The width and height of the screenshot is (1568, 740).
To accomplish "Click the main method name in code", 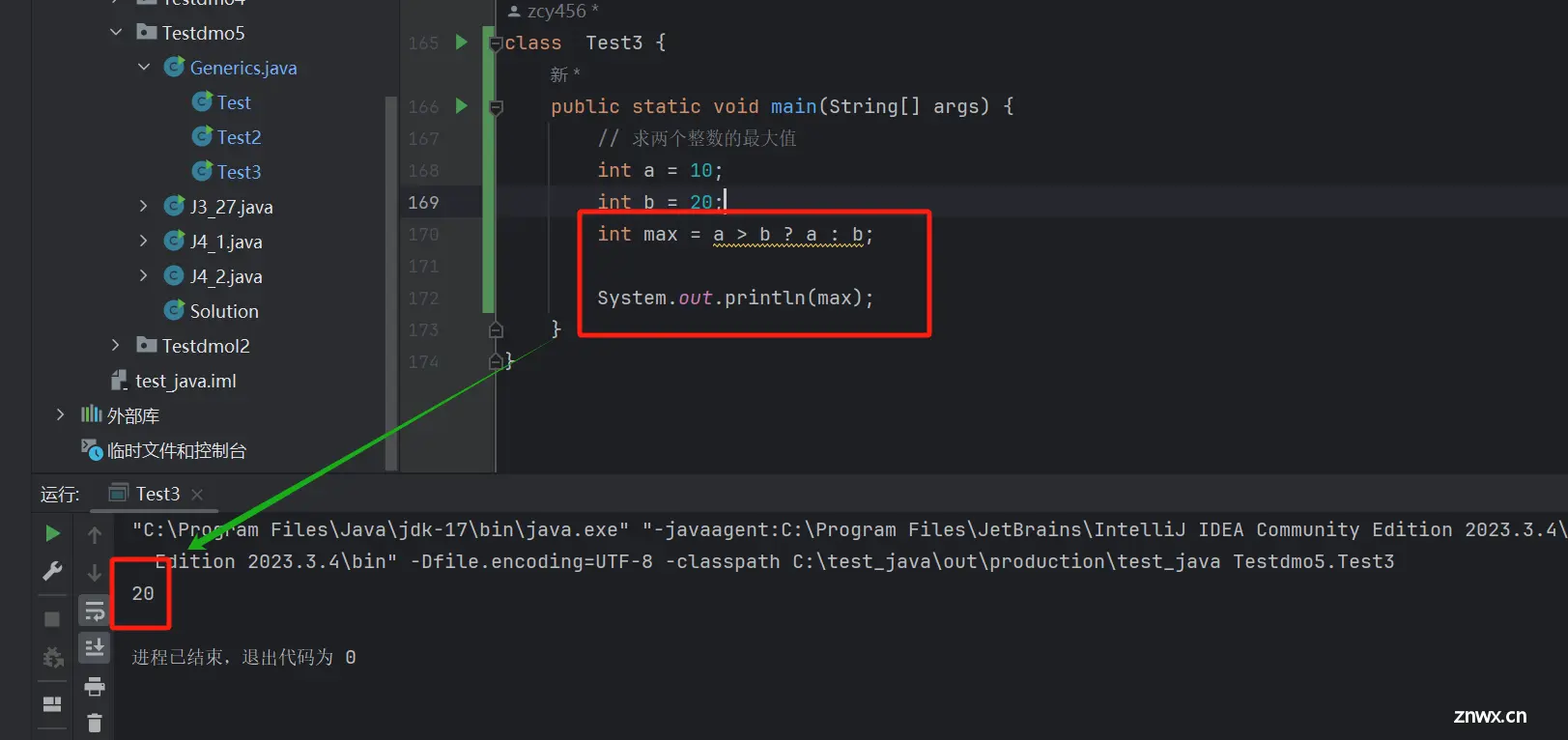I will tap(793, 106).
